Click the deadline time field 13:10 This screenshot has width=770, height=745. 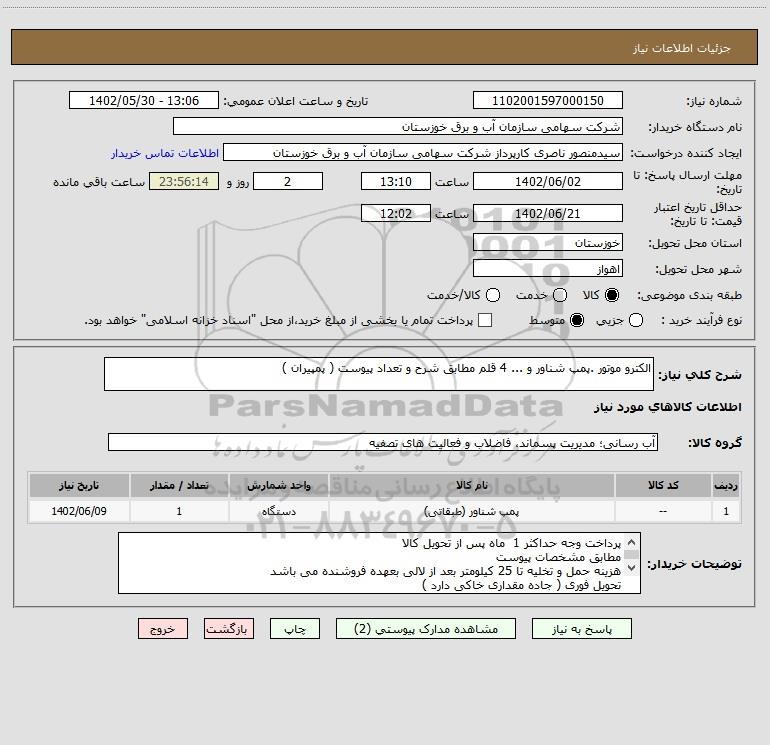(396, 182)
